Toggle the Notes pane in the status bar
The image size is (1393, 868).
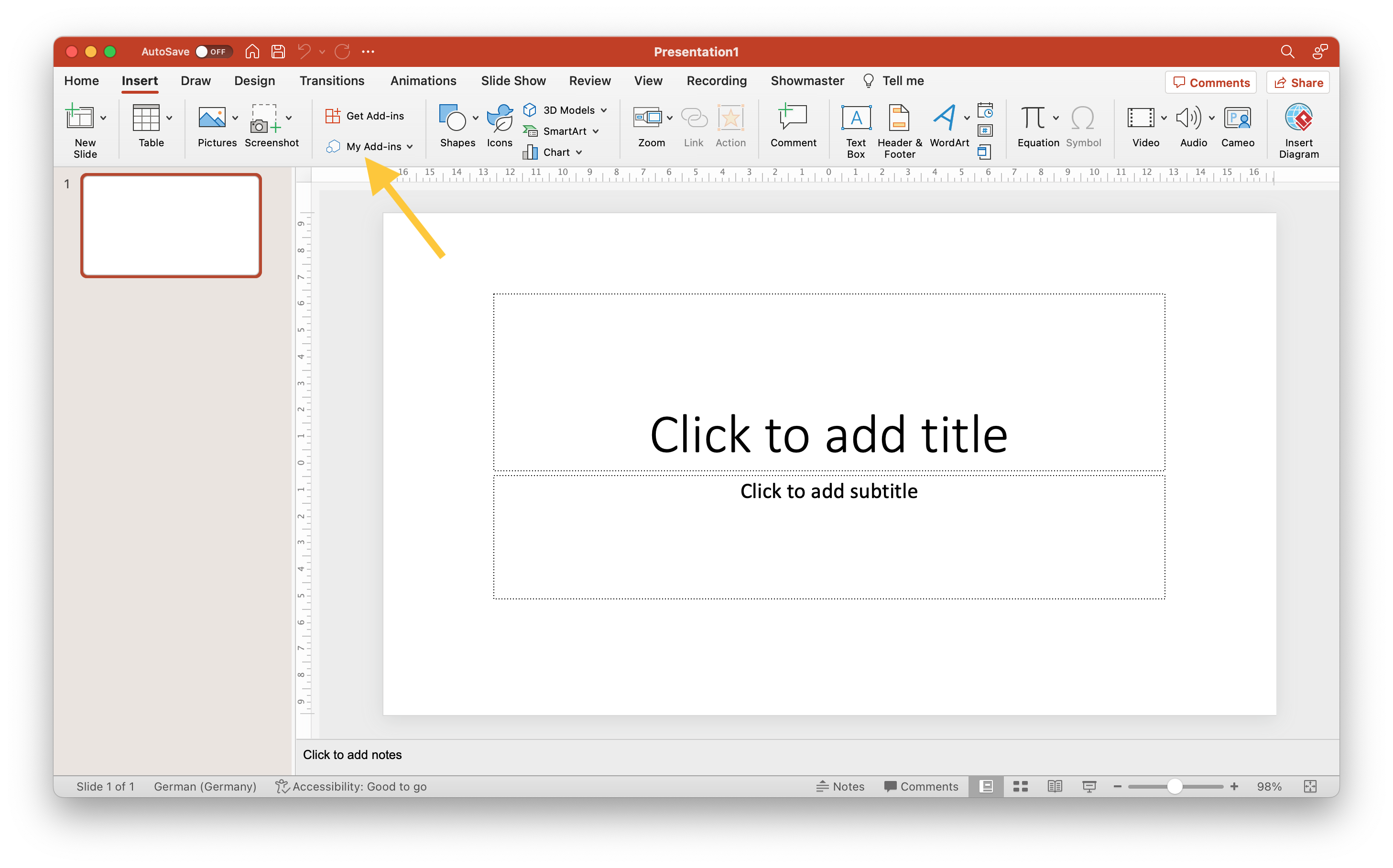point(840,786)
